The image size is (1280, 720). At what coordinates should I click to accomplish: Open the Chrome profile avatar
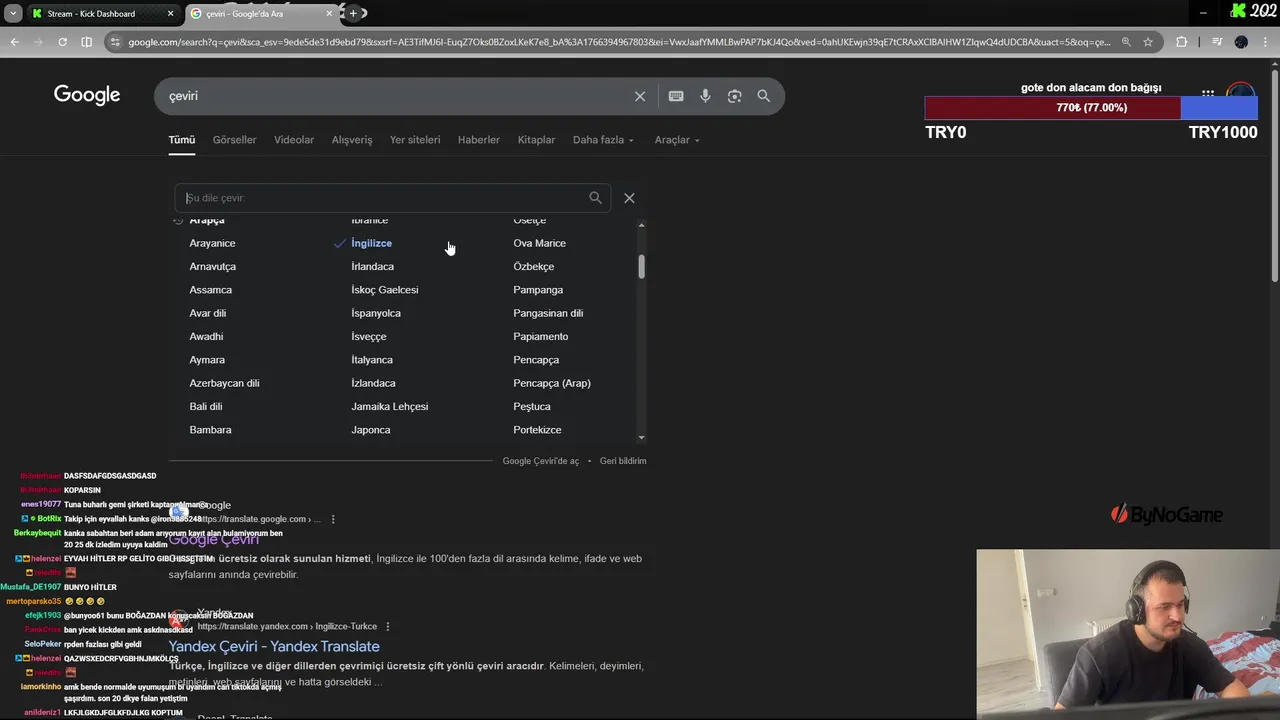(1241, 42)
